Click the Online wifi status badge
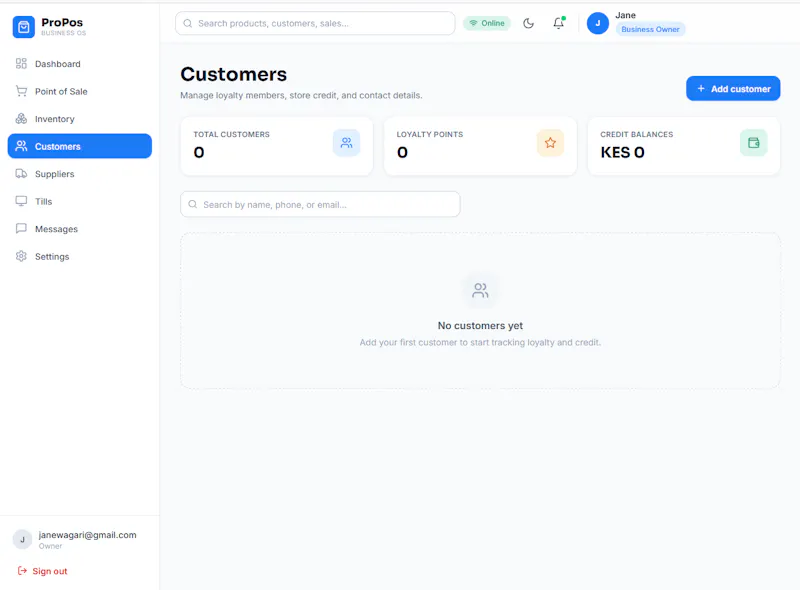 coord(487,23)
